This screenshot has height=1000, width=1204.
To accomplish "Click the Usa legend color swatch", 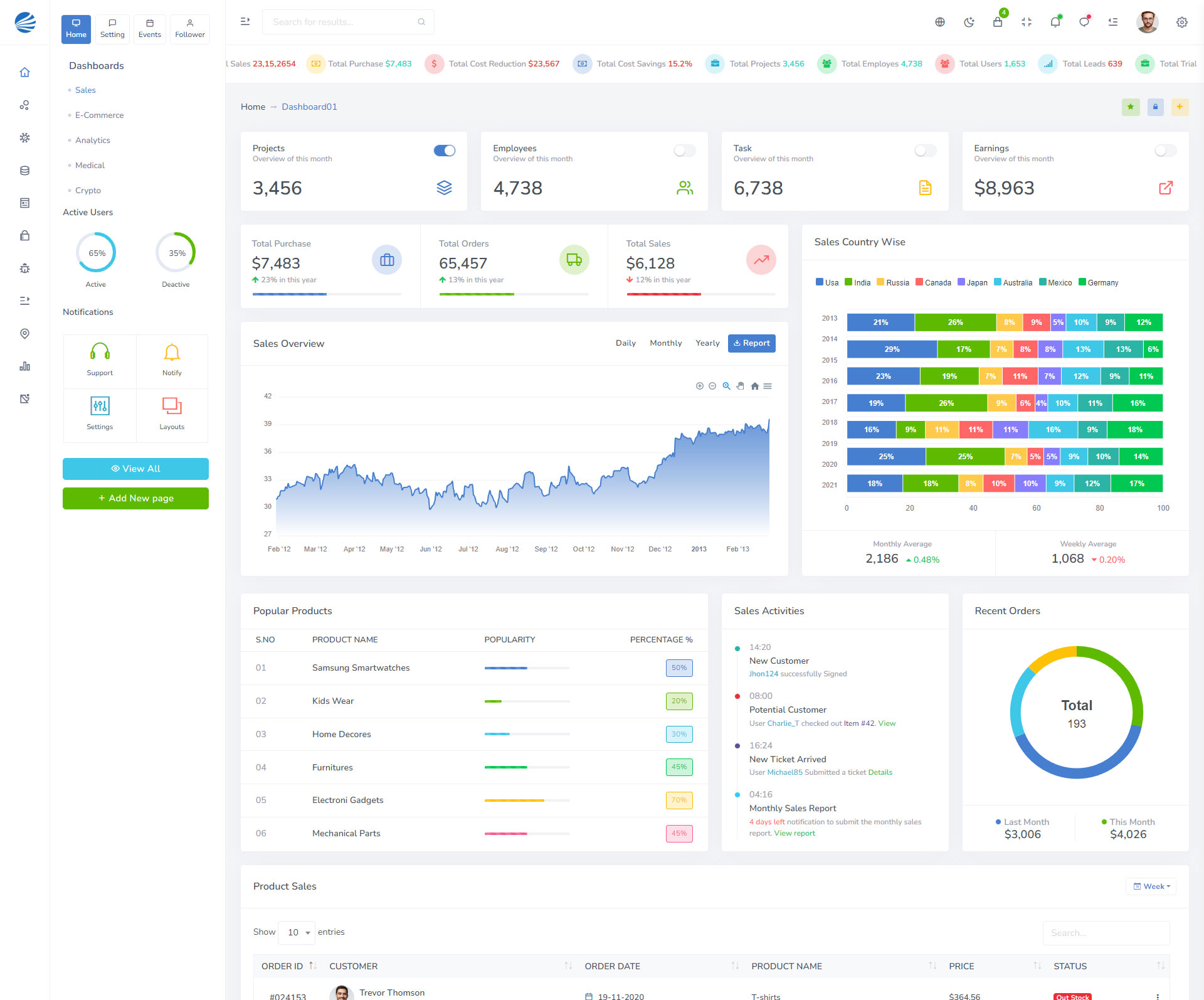I will coord(819,282).
